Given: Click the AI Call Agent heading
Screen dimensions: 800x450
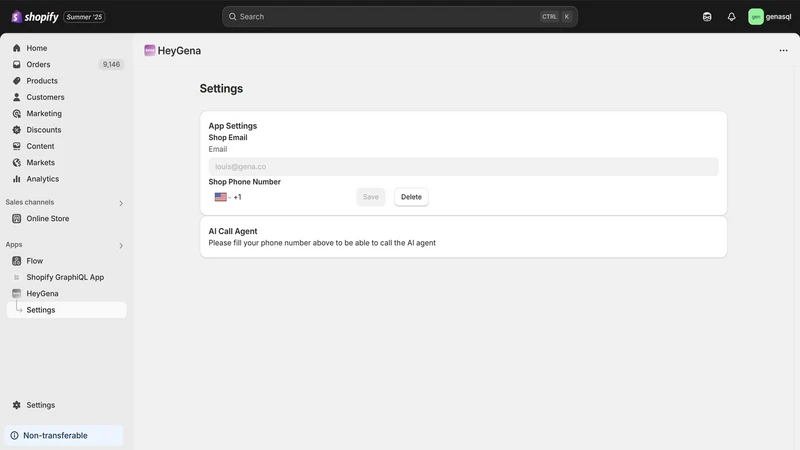Looking at the screenshot, I should [x=233, y=231].
